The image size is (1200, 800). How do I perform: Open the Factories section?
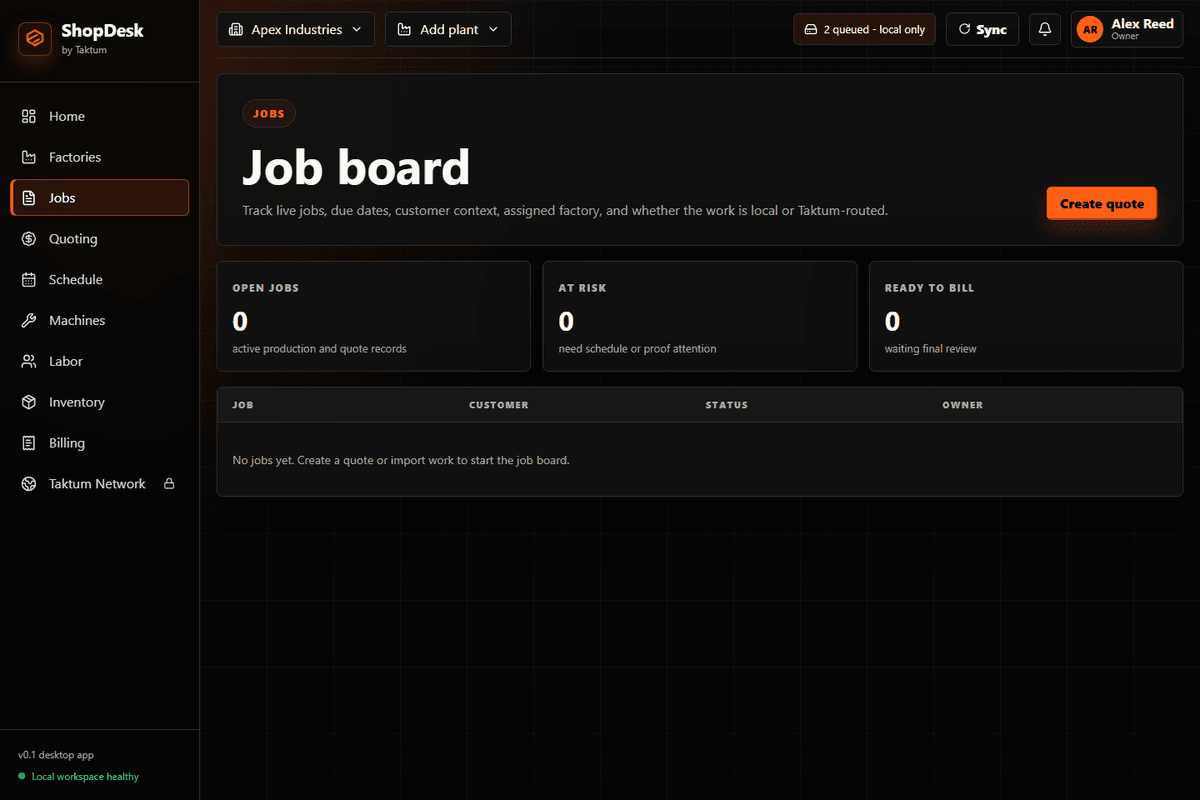(99, 157)
